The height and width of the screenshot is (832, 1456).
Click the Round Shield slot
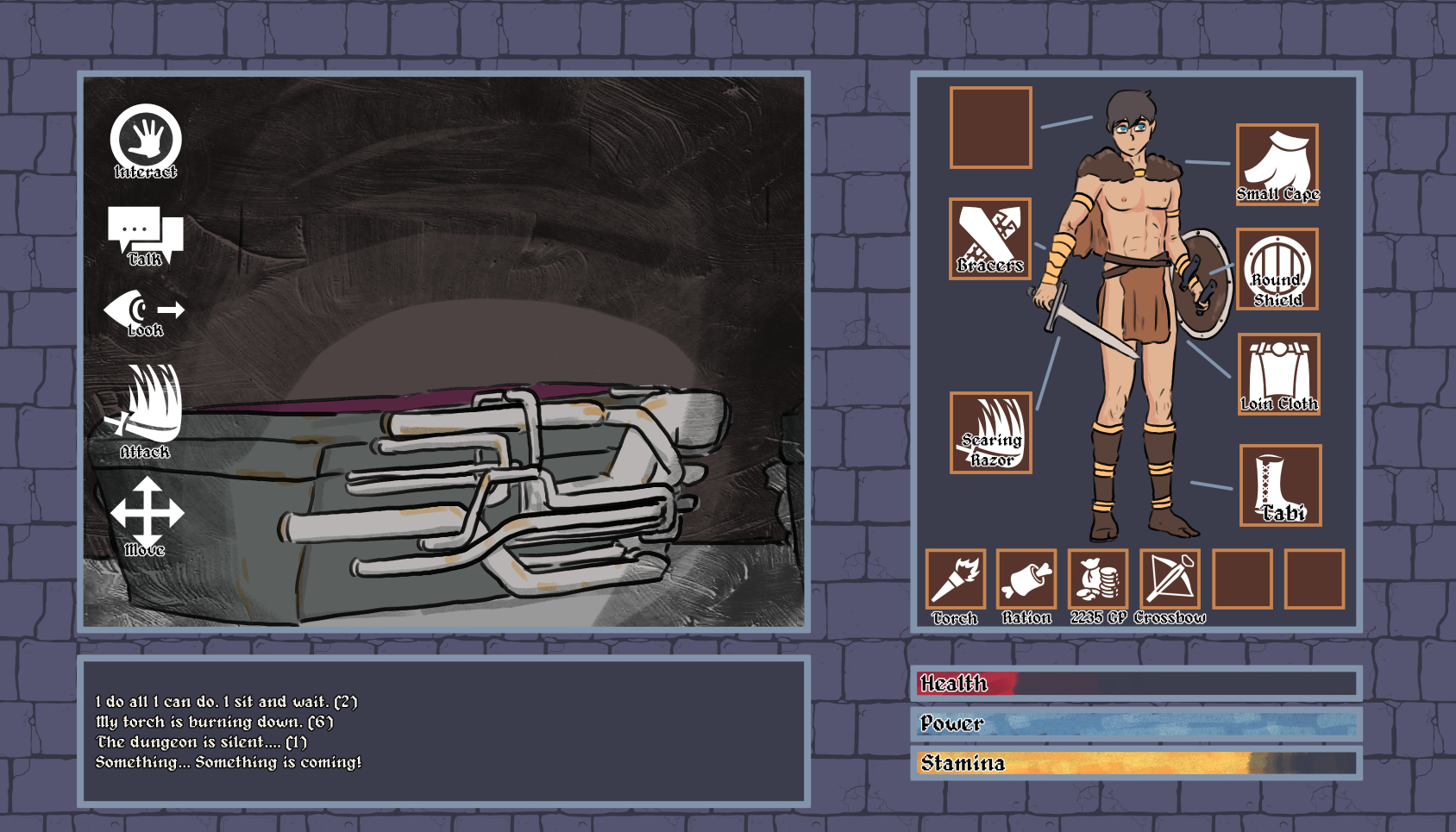[1277, 269]
